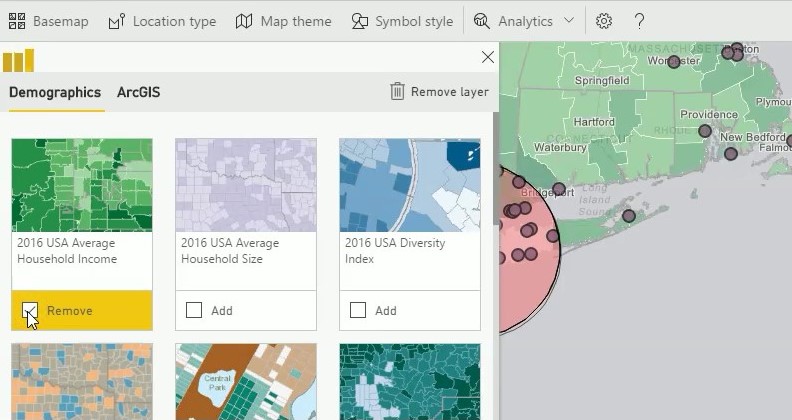The height and width of the screenshot is (420, 792).
Task: Close the layer panel with X
Action: [488, 58]
